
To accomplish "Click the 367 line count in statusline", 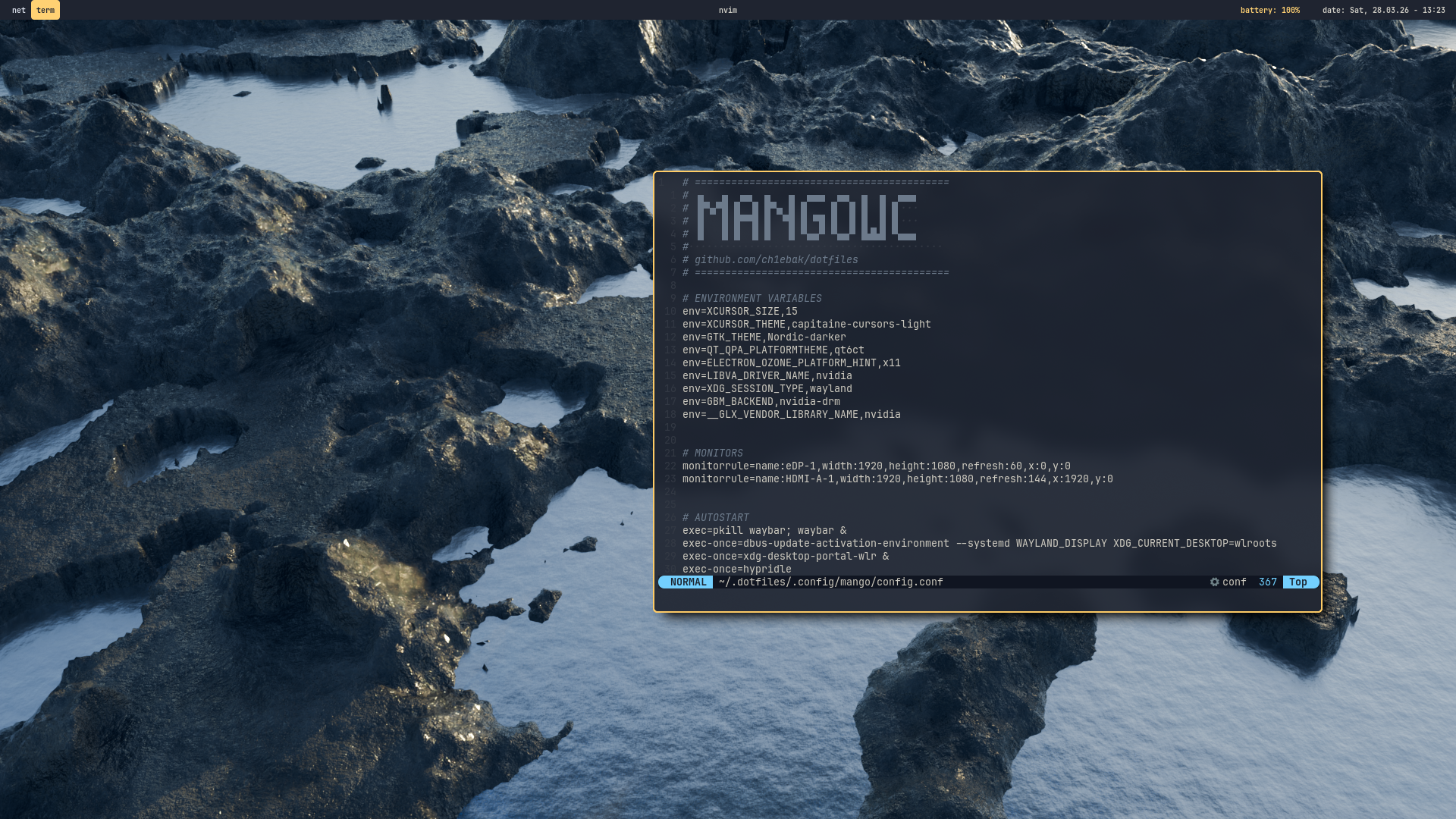I will pyautogui.click(x=1267, y=582).
